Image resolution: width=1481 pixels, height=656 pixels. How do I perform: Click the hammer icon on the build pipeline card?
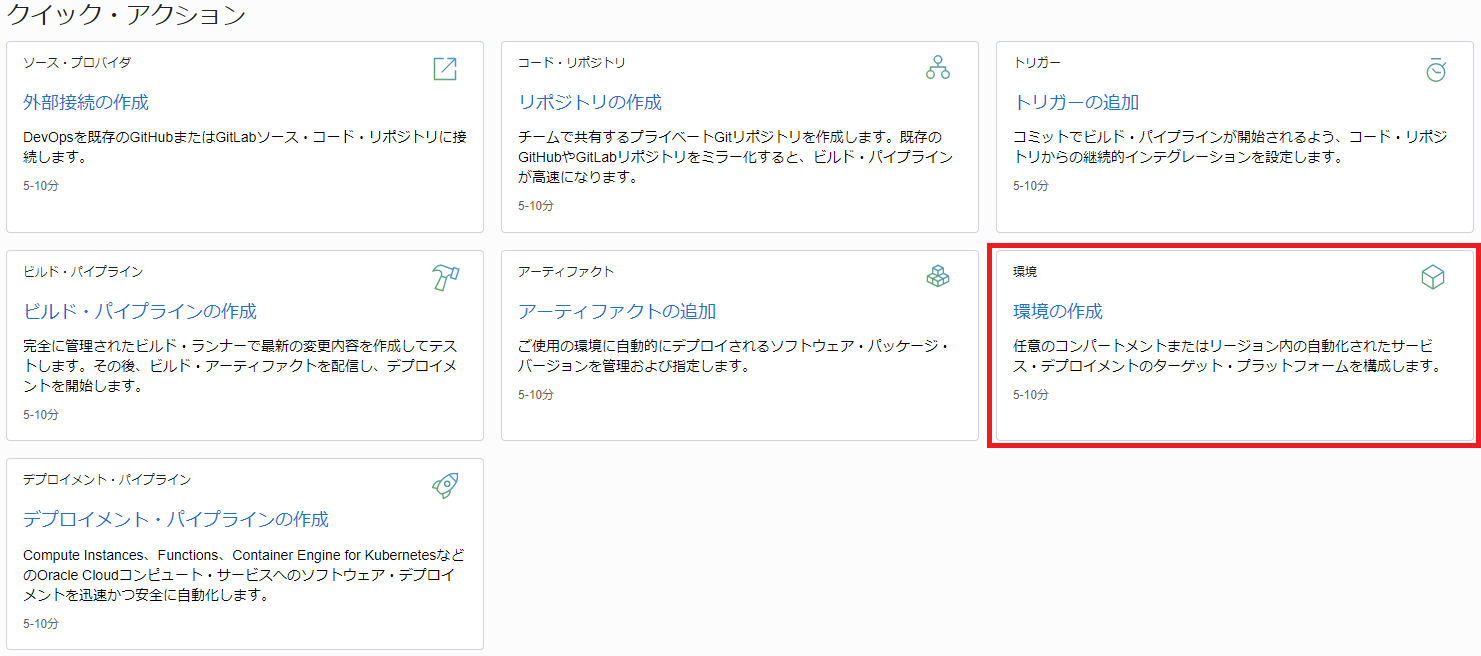click(445, 277)
